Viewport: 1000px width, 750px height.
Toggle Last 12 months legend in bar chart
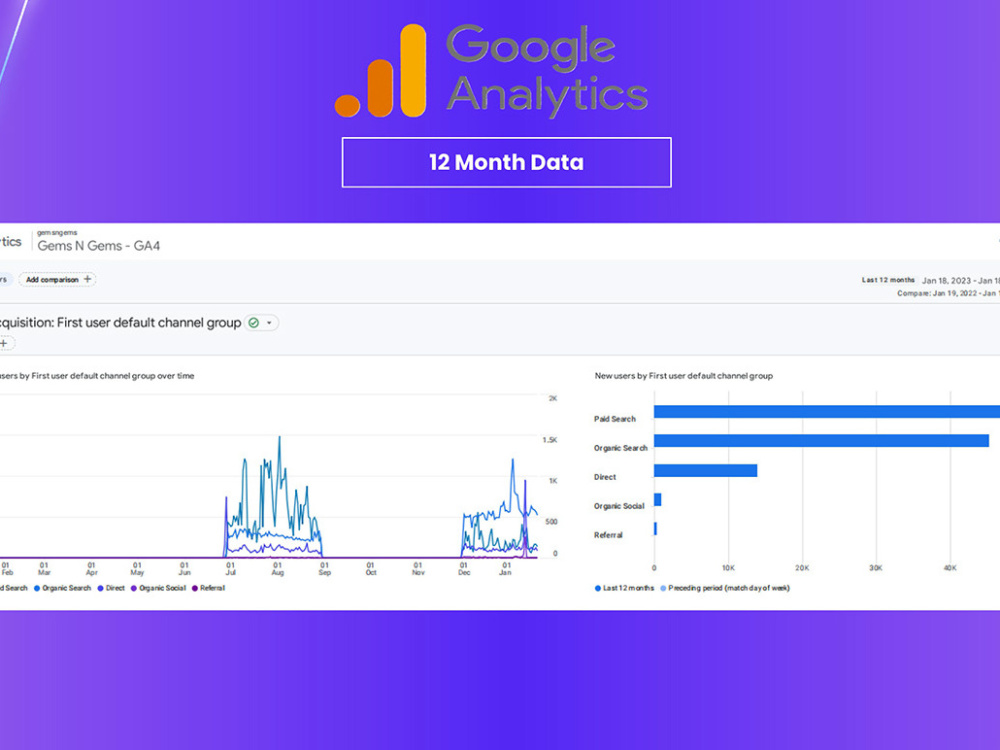click(x=624, y=588)
